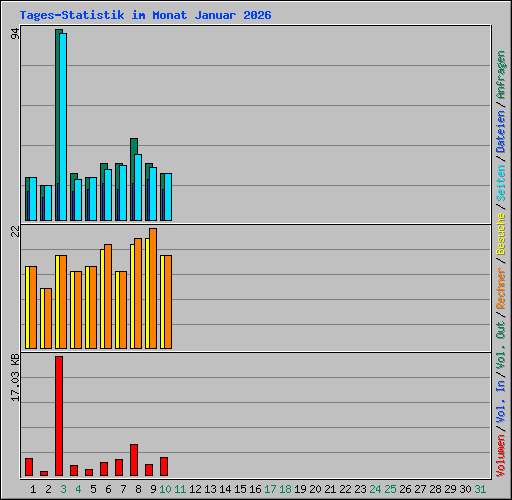
Task: Click day 7 on the x-axis
Action: 123,489
